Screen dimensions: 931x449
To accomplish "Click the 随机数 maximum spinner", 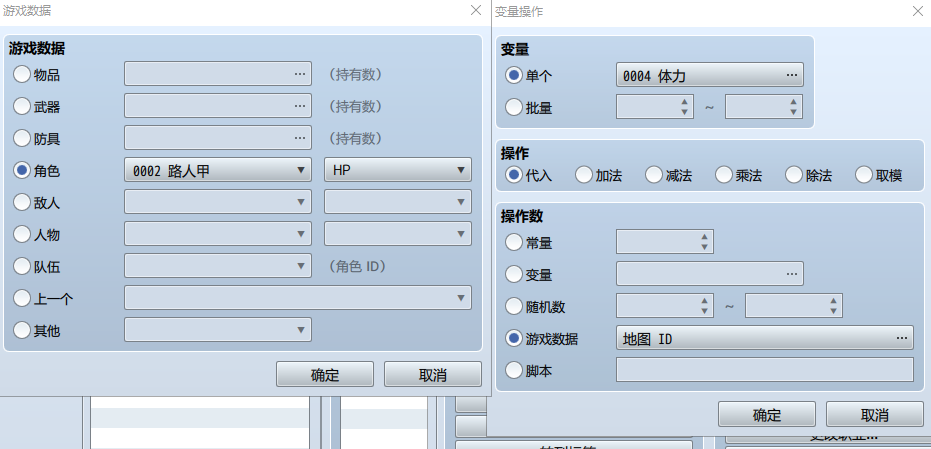I will coord(794,306).
